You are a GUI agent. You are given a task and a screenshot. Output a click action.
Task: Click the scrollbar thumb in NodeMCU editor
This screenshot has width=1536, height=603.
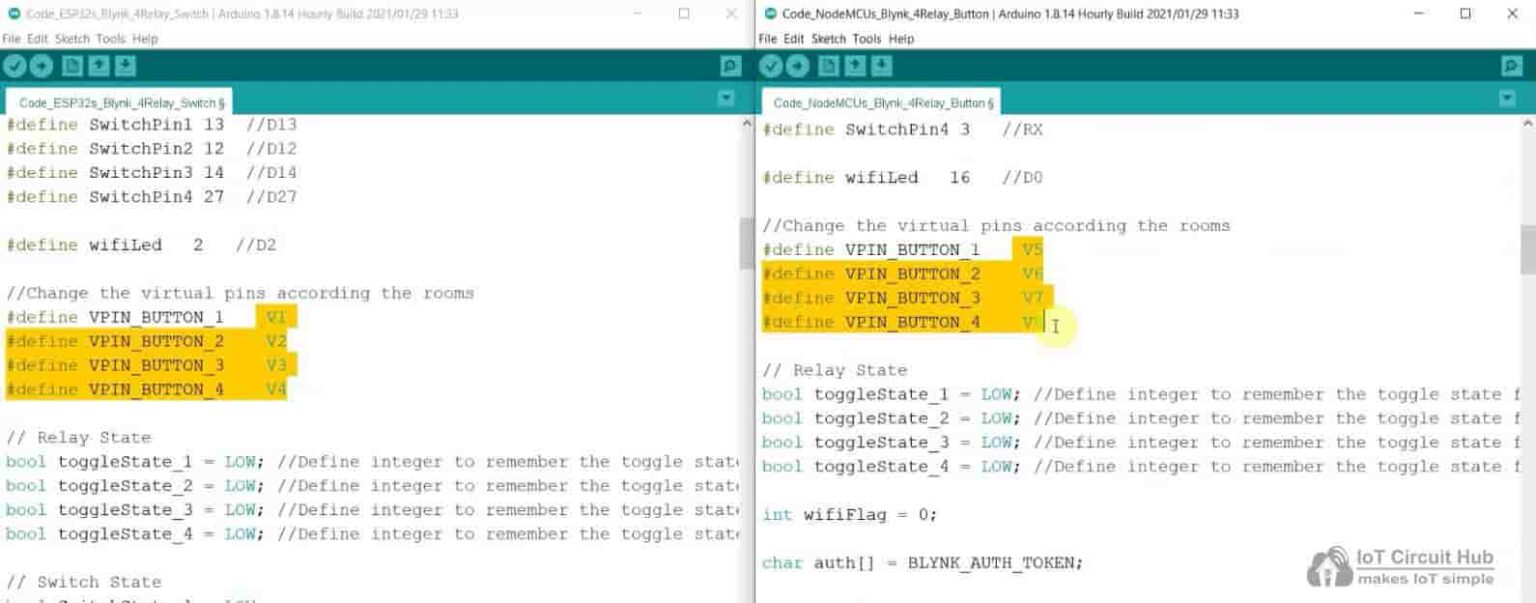[x=1527, y=248]
